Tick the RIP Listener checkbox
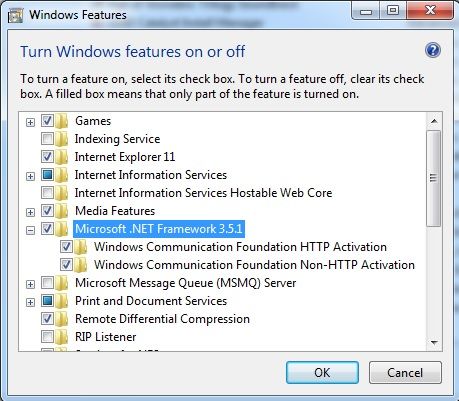The height and width of the screenshot is (401, 459). tap(47, 337)
